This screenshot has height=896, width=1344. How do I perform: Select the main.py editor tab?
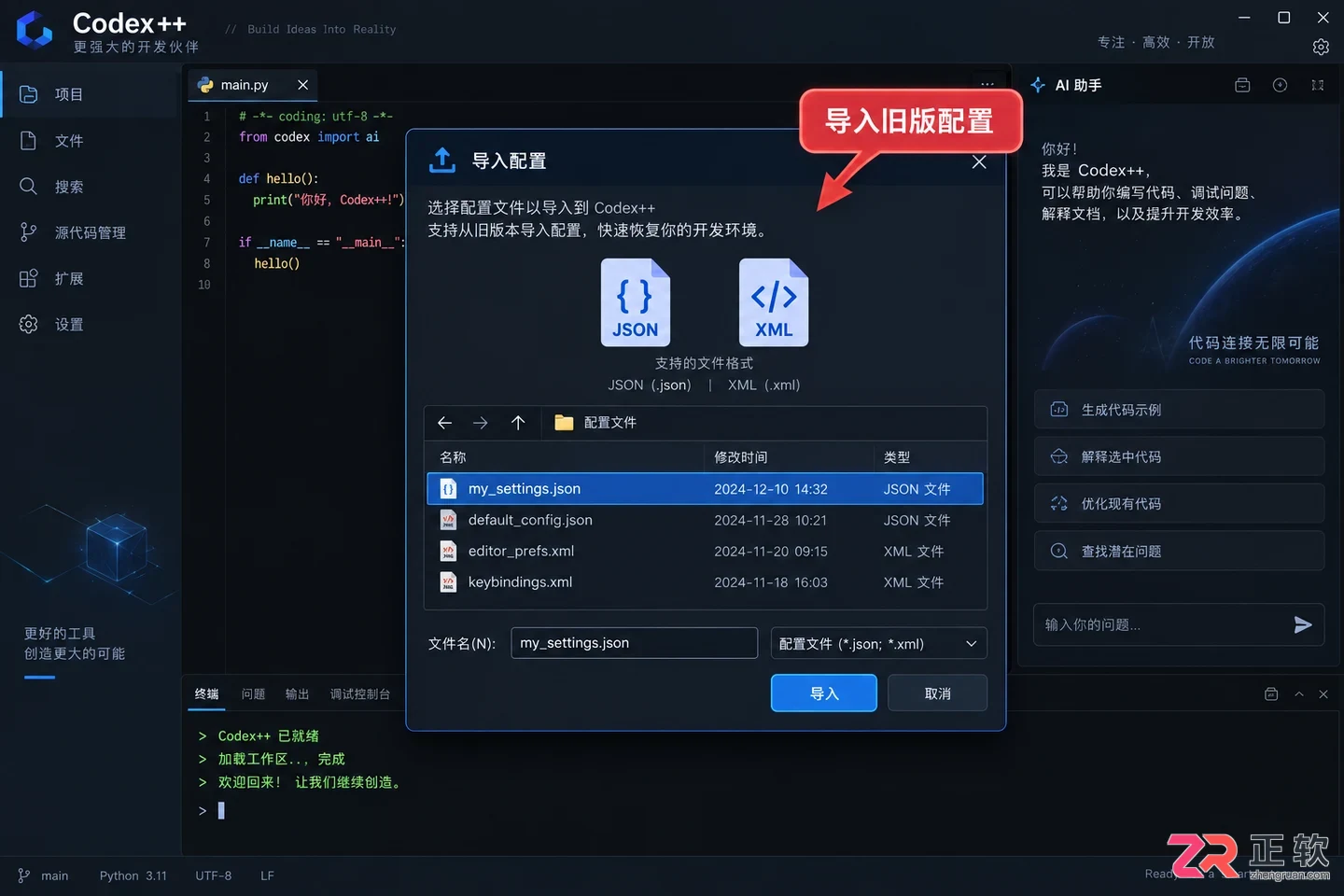click(253, 85)
